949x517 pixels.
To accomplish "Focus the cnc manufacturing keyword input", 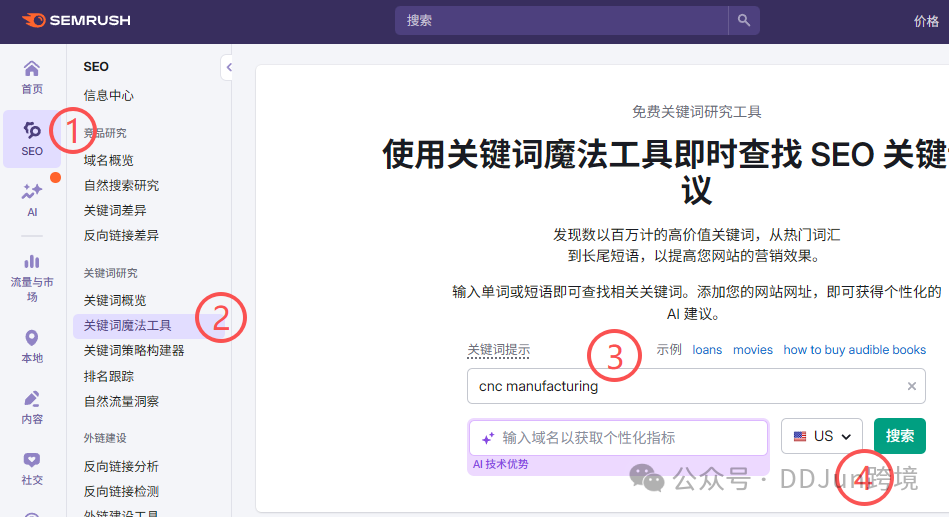I will (x=696, y=386).
